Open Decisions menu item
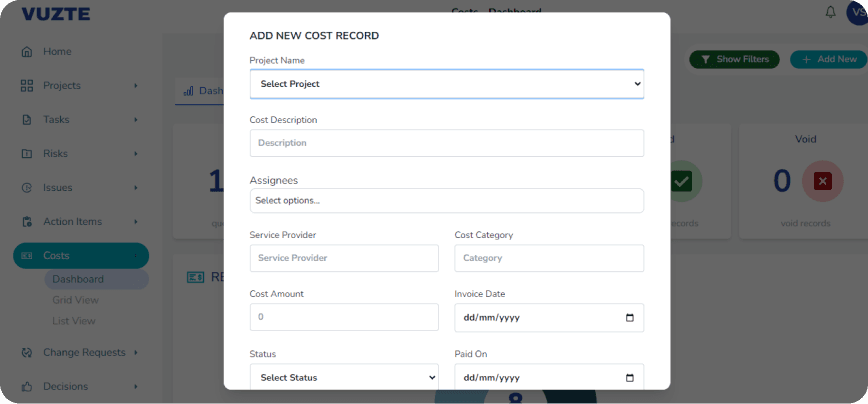The width and height of the screenshot is (868, 404). point(65,386)
